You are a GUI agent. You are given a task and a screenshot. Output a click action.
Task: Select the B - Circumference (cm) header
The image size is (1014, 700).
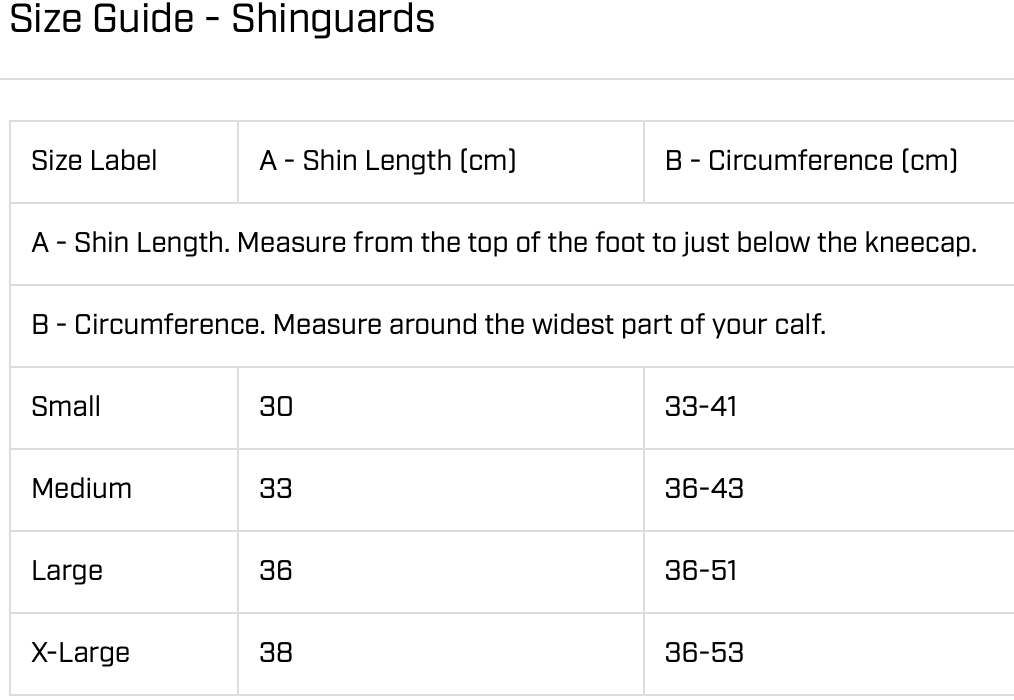[811, 161]
